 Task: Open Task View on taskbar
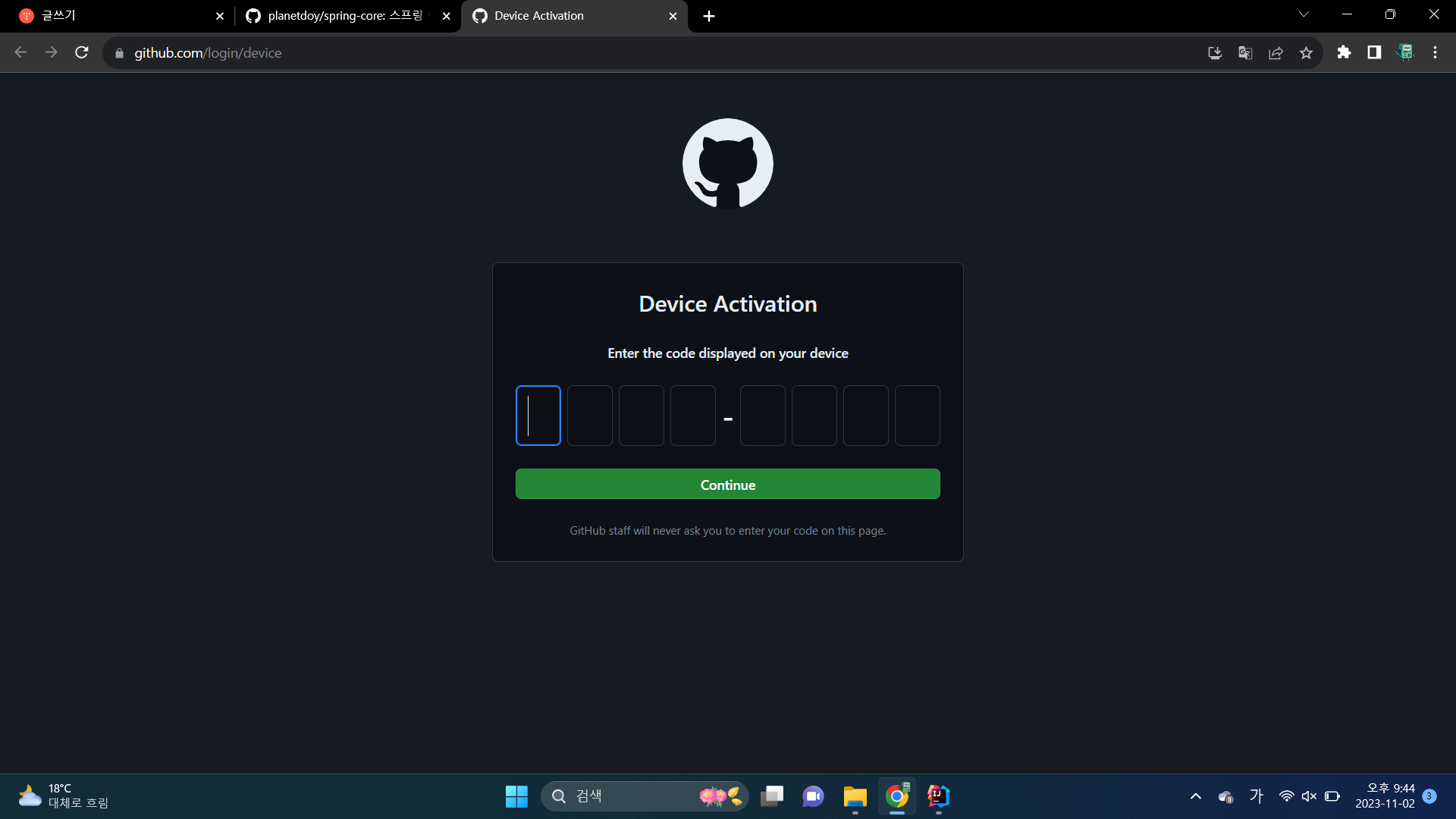(772, 796)
